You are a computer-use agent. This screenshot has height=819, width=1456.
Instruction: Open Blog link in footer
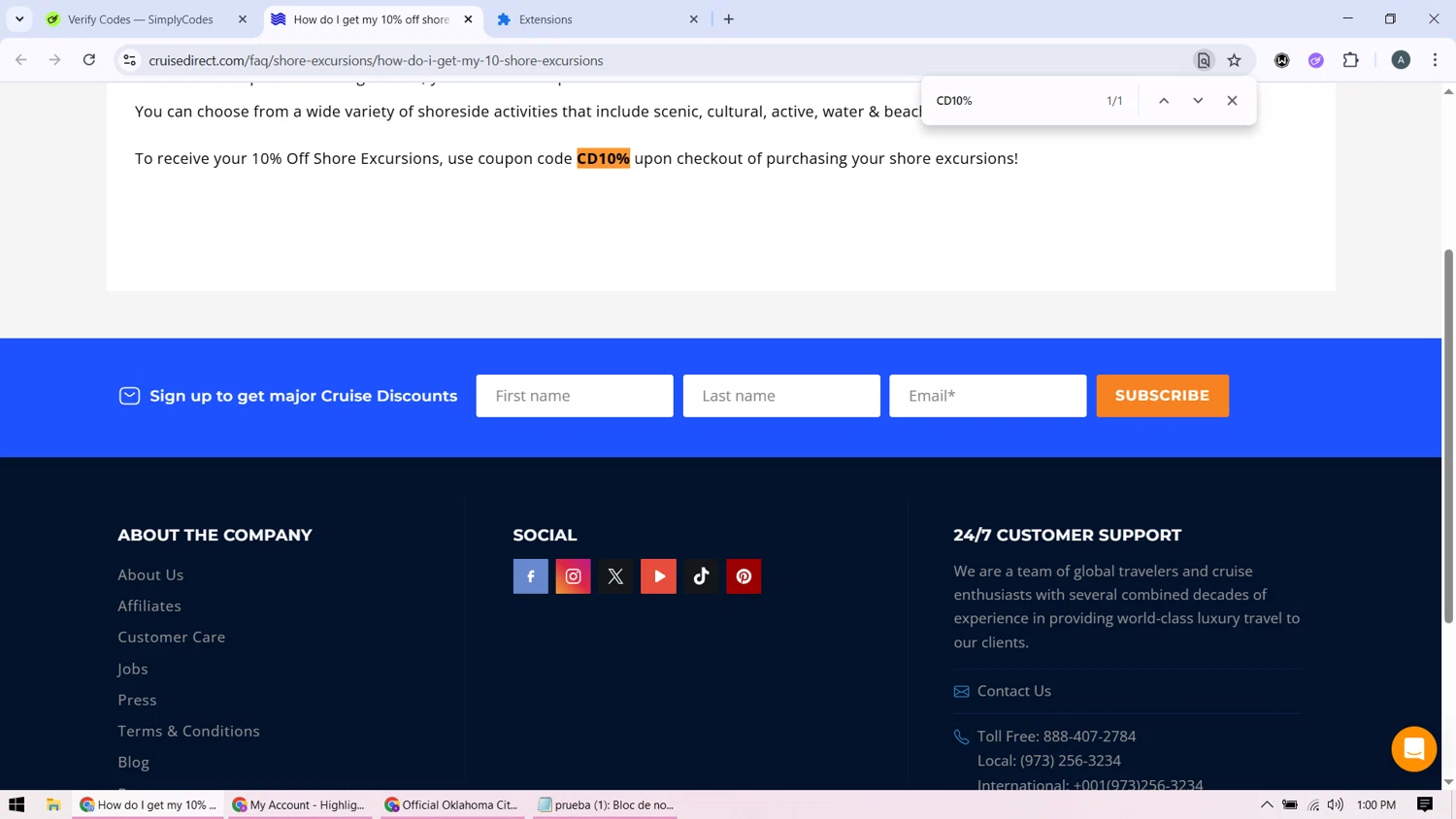(133, 762)
